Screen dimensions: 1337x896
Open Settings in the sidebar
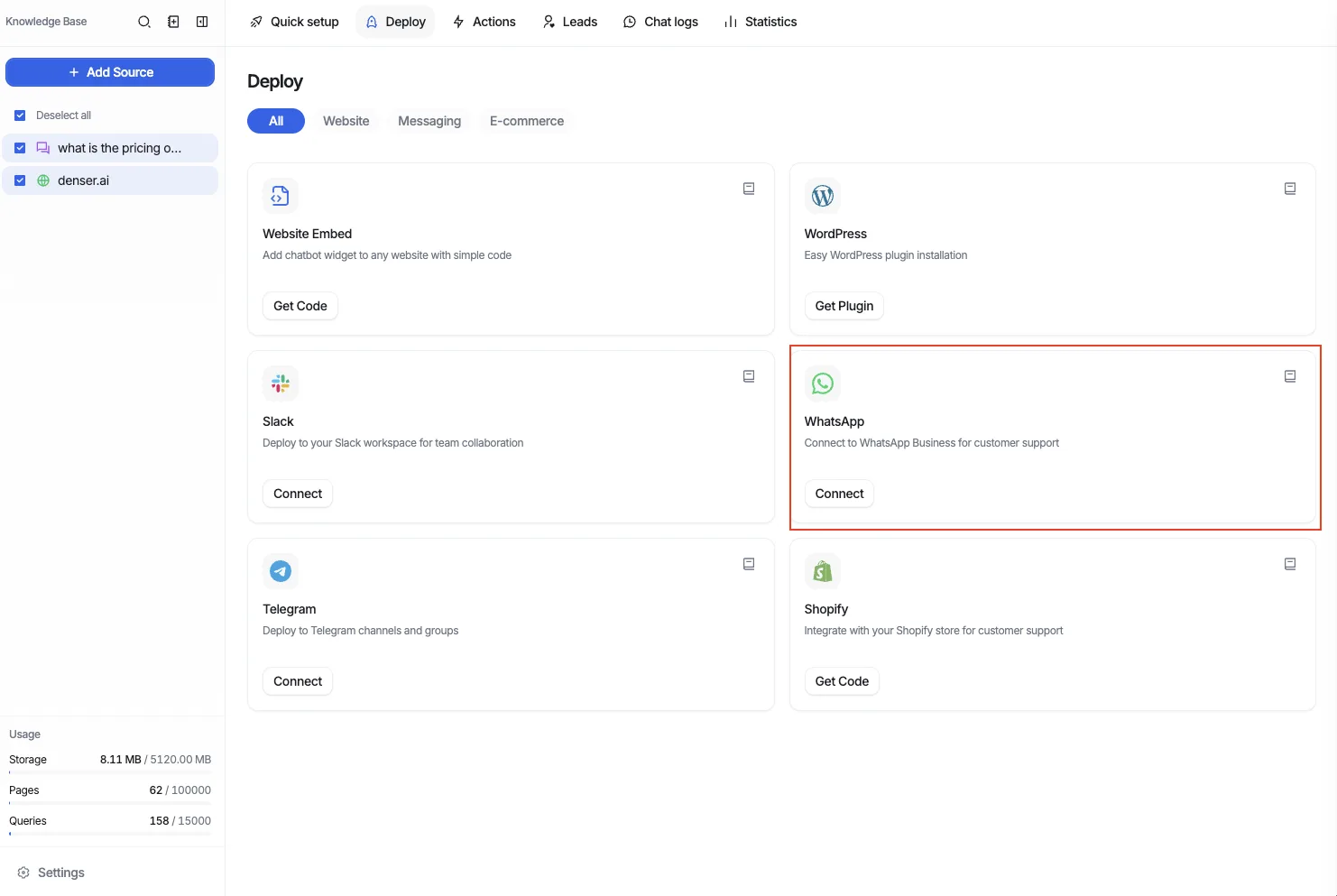tap(51, 873)
